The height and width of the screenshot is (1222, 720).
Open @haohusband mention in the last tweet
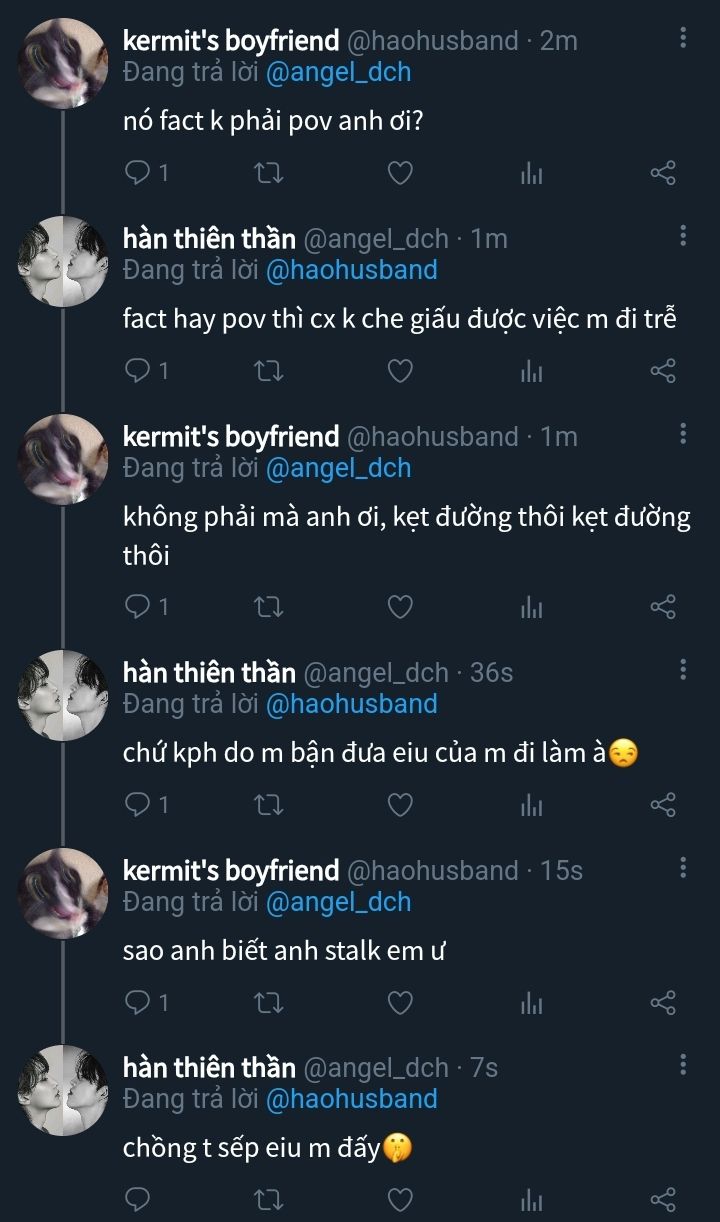351,1099
